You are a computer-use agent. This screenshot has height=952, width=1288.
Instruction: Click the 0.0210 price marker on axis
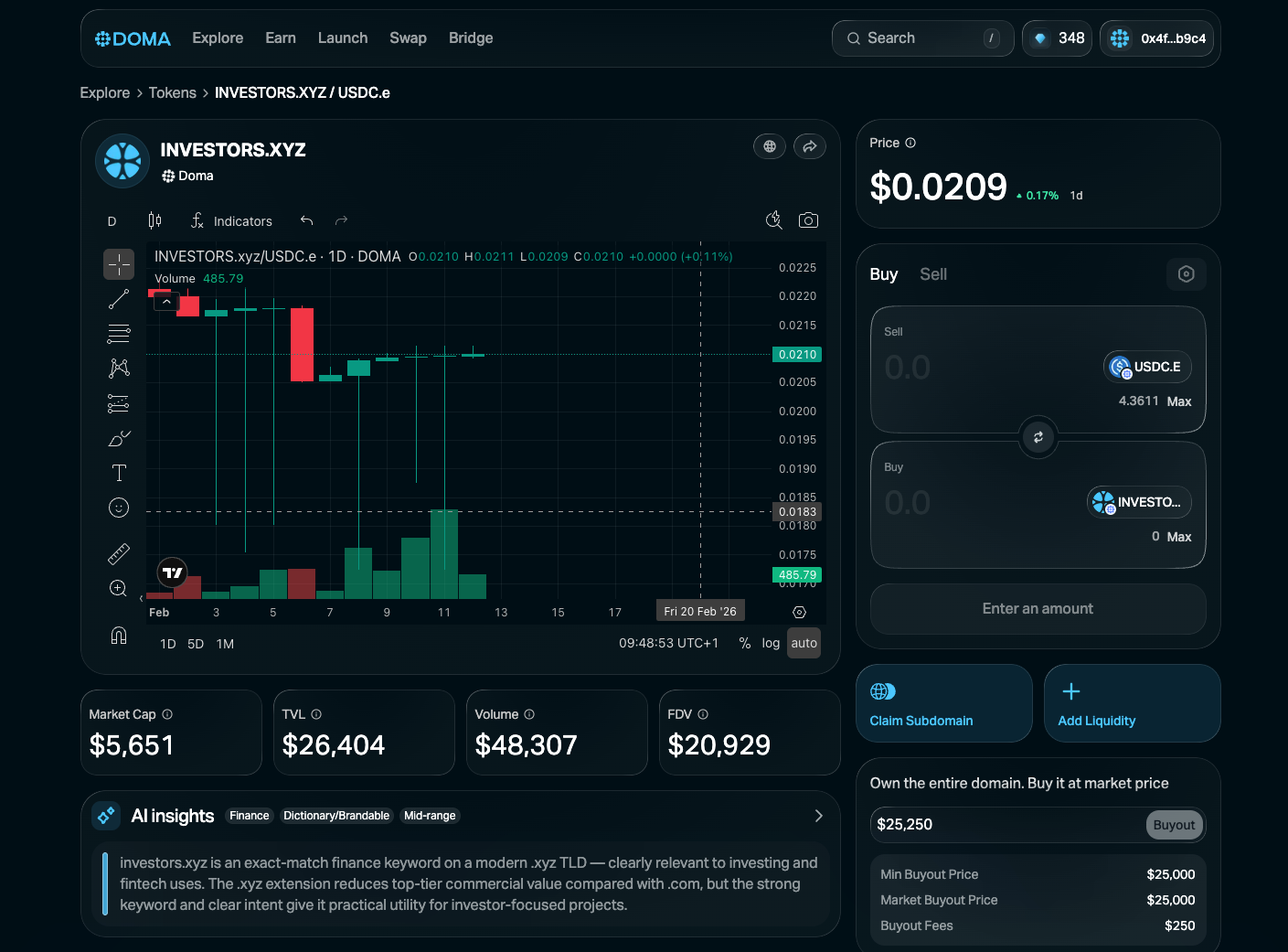click(x=797, y=355)
